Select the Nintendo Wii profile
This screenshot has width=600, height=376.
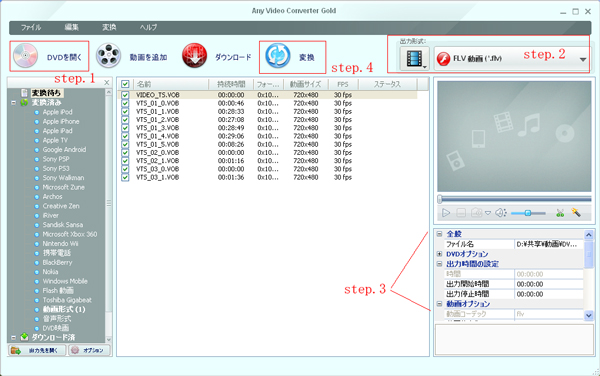click(60, 244)
